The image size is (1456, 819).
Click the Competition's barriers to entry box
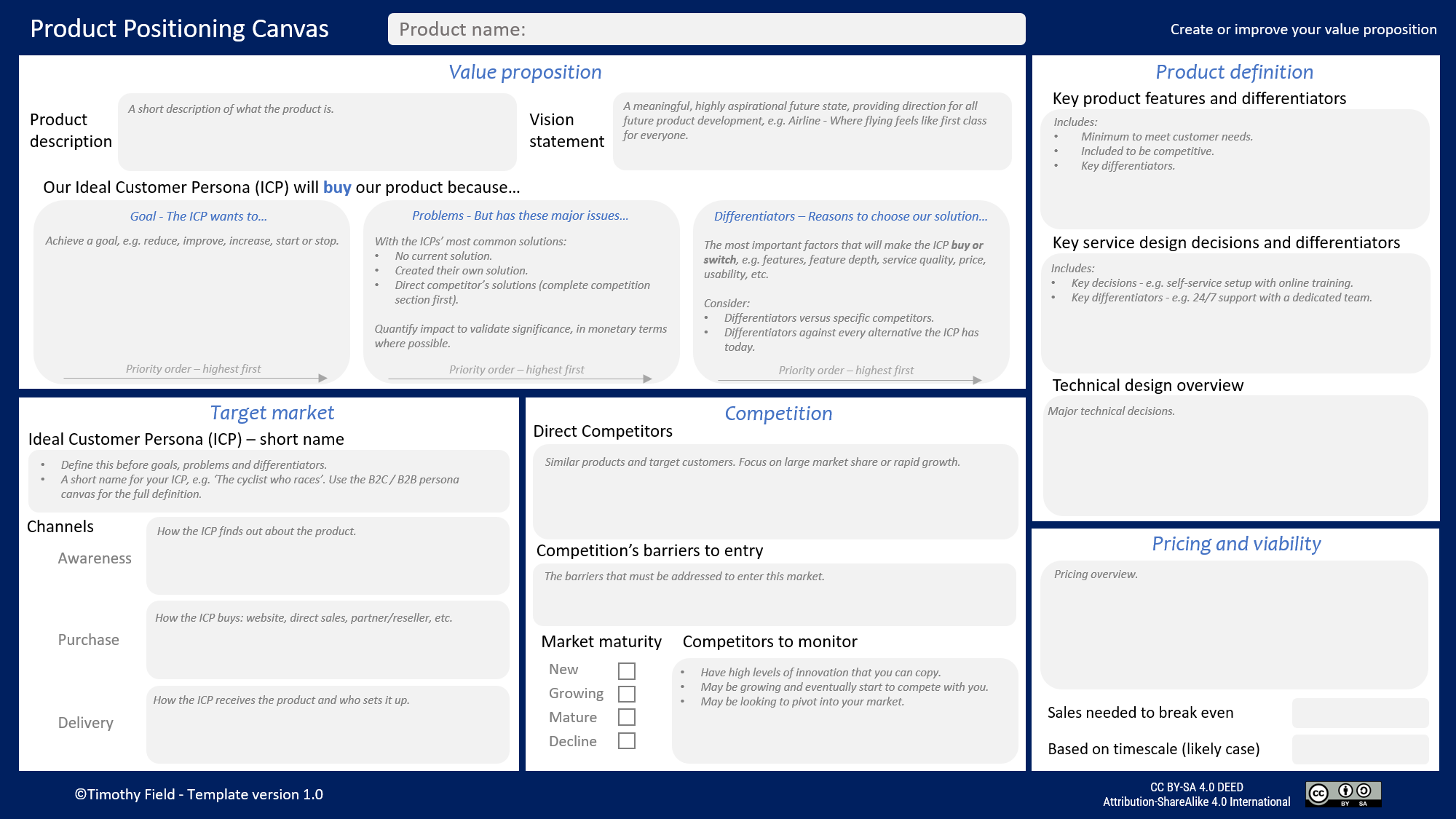coord(775,595)
